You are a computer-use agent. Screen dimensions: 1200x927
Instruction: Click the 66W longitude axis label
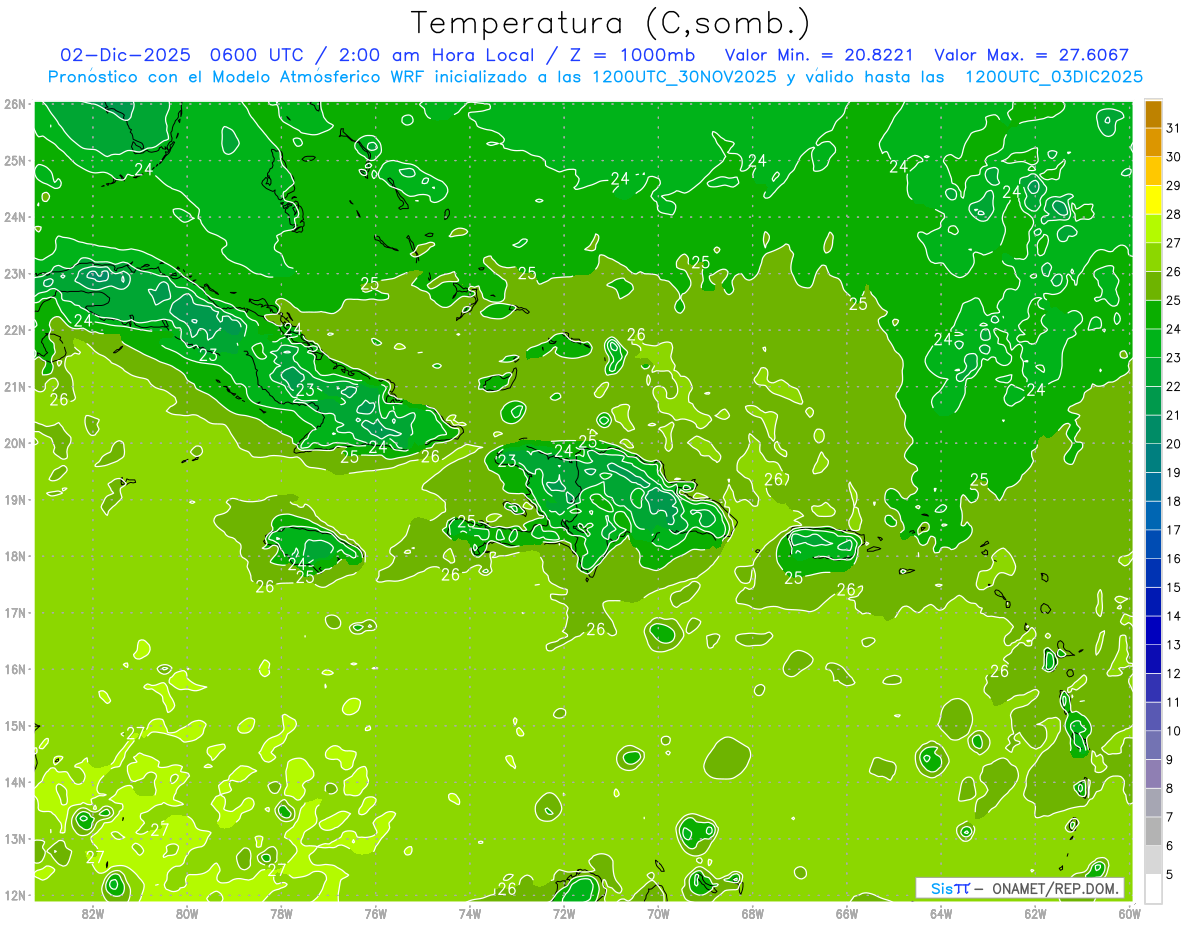847,912
